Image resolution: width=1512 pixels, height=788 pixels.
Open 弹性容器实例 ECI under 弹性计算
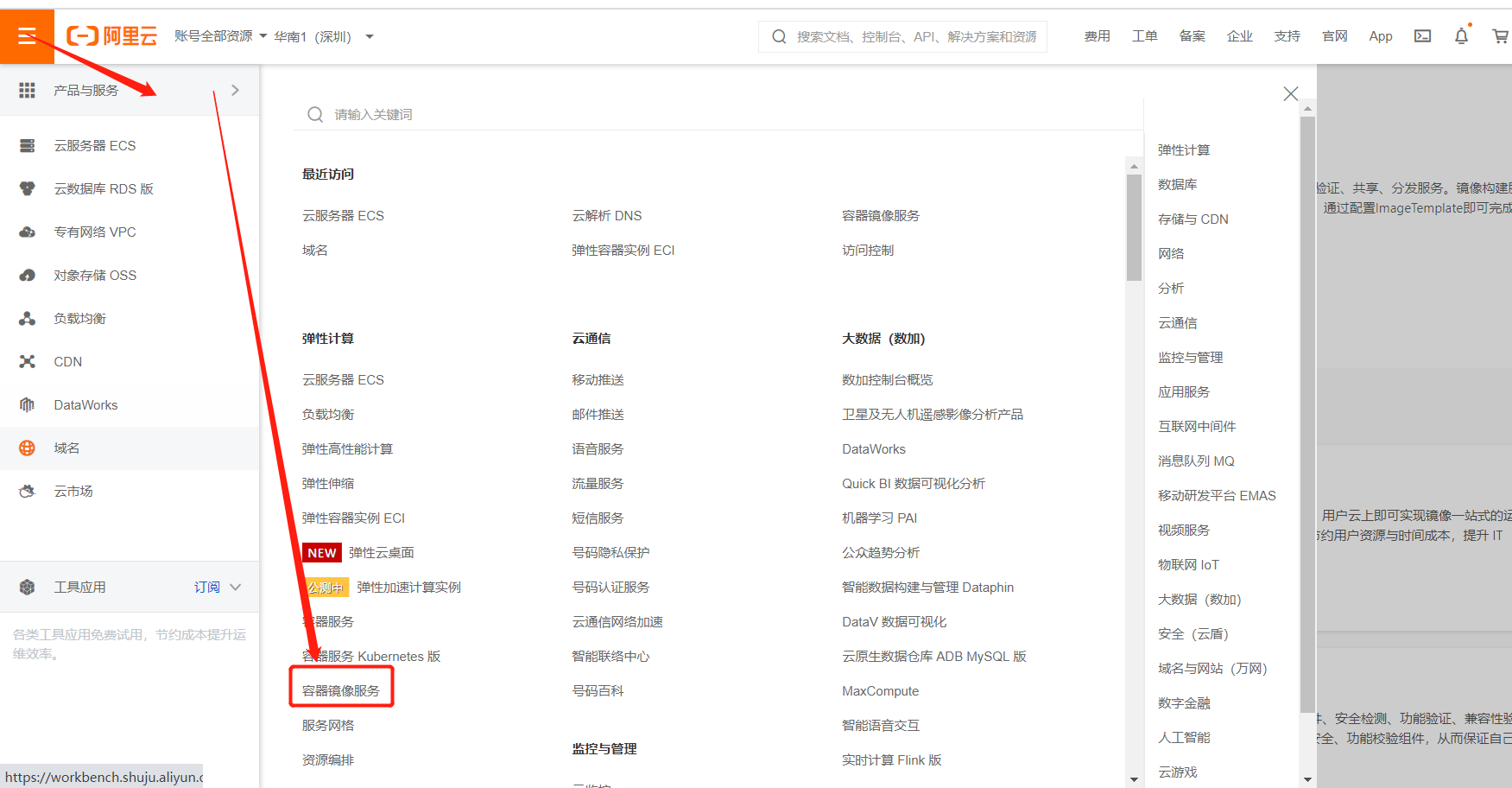click(353, 518)
